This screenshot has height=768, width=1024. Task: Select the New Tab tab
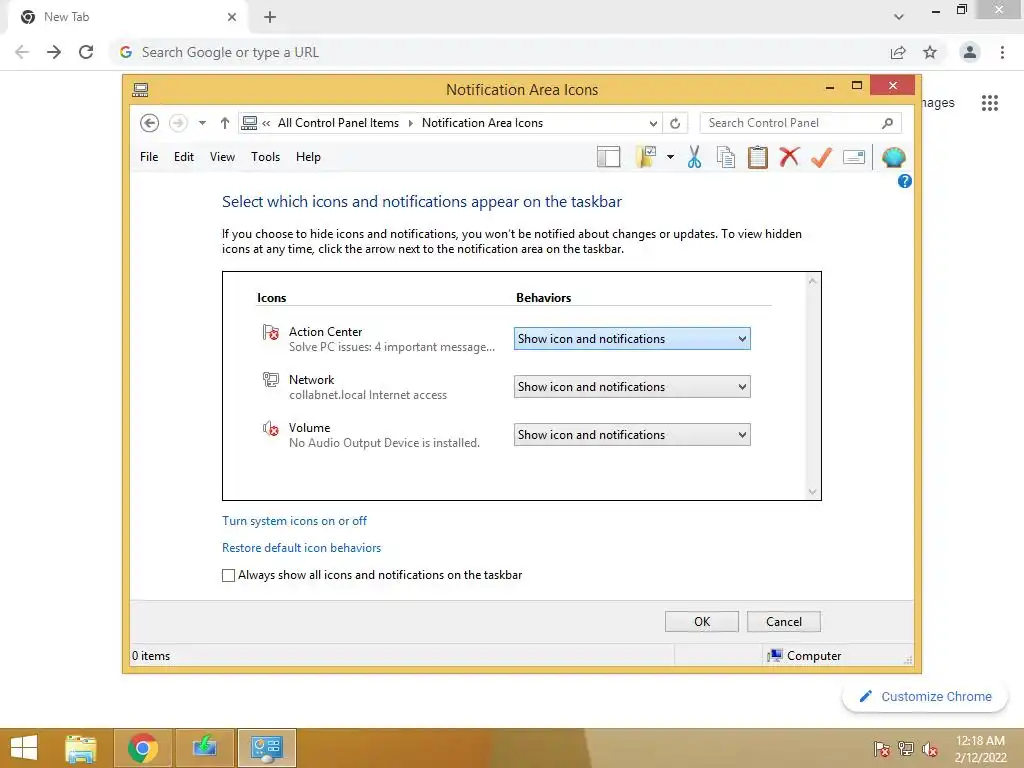pyautogui.click(x=127, y=17)
